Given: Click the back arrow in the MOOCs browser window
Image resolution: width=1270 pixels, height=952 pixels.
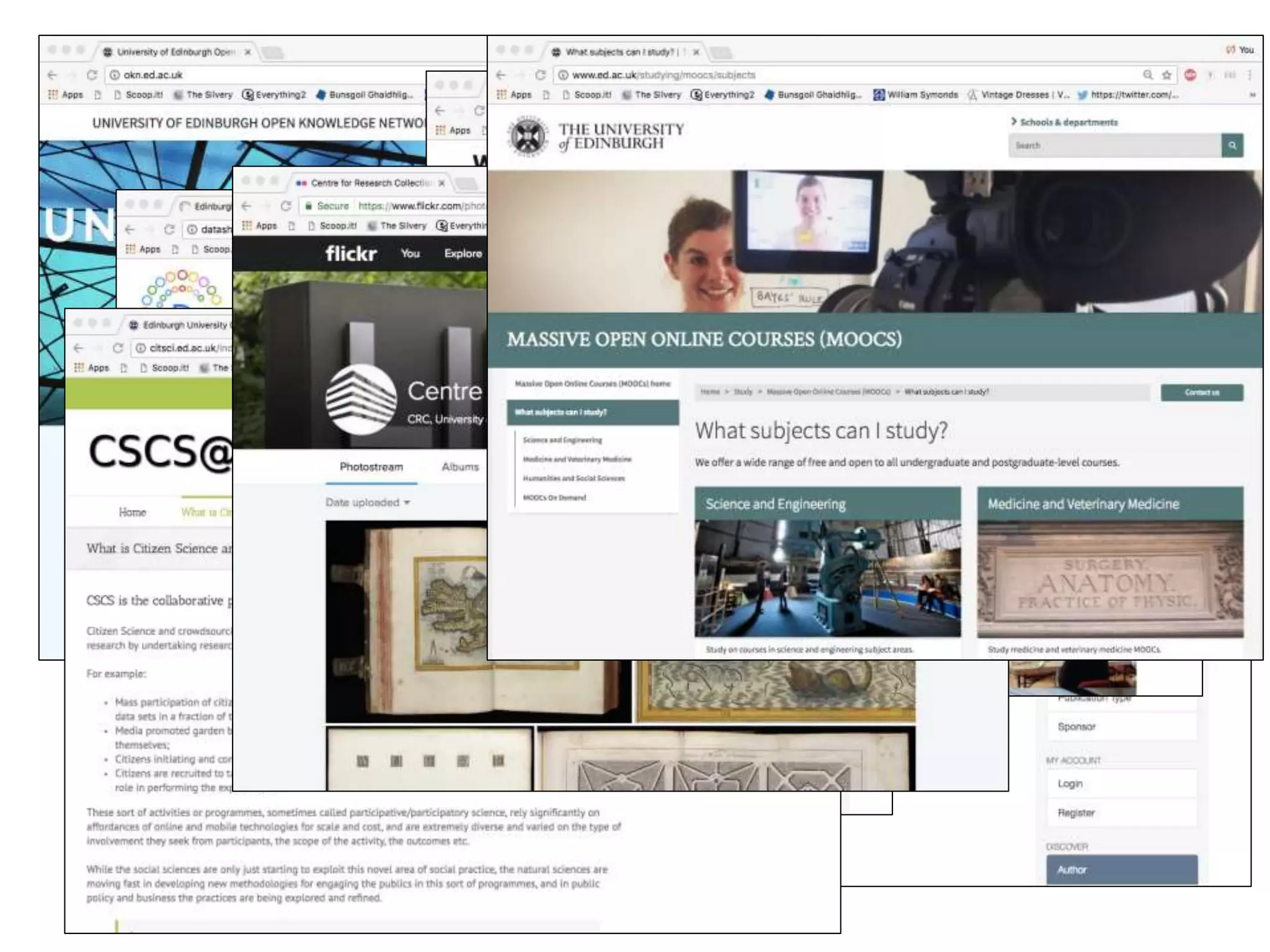Looking at the screenshot, I should (501, 75).
